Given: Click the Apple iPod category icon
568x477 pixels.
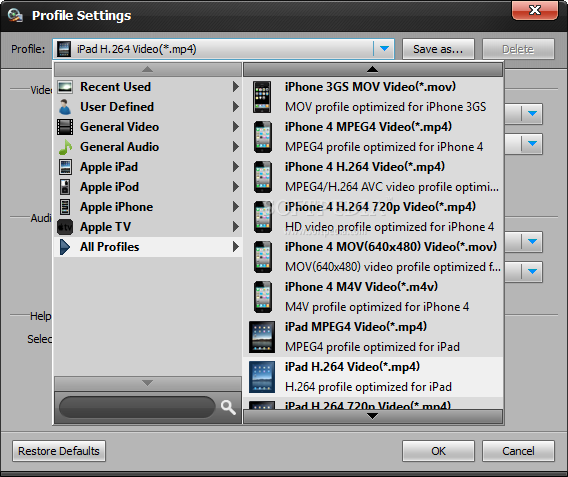Looking at the screenshot, I should click(65, 187).
